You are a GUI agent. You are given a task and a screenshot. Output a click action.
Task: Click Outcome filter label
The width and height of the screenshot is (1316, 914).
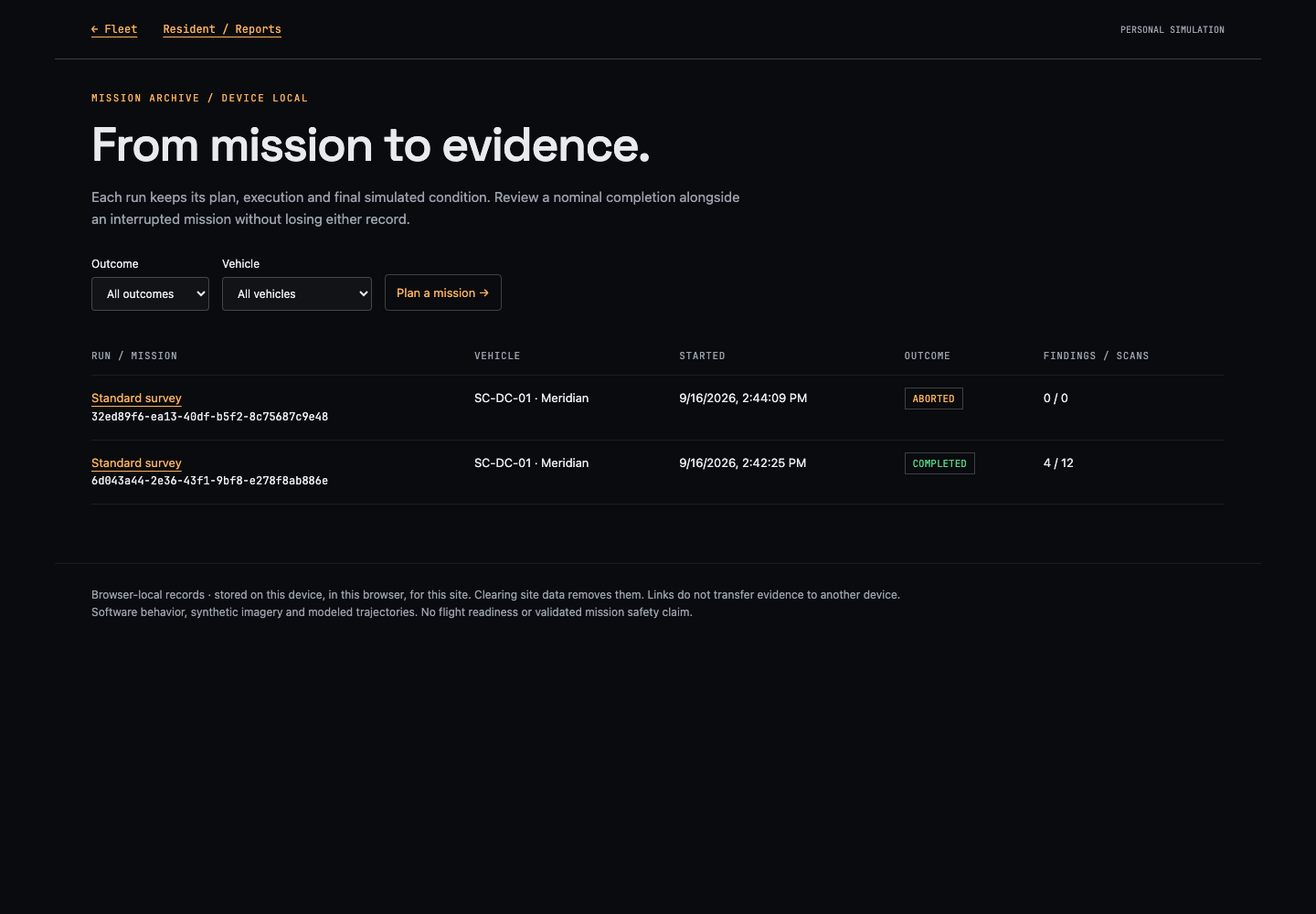pos(115,264)
